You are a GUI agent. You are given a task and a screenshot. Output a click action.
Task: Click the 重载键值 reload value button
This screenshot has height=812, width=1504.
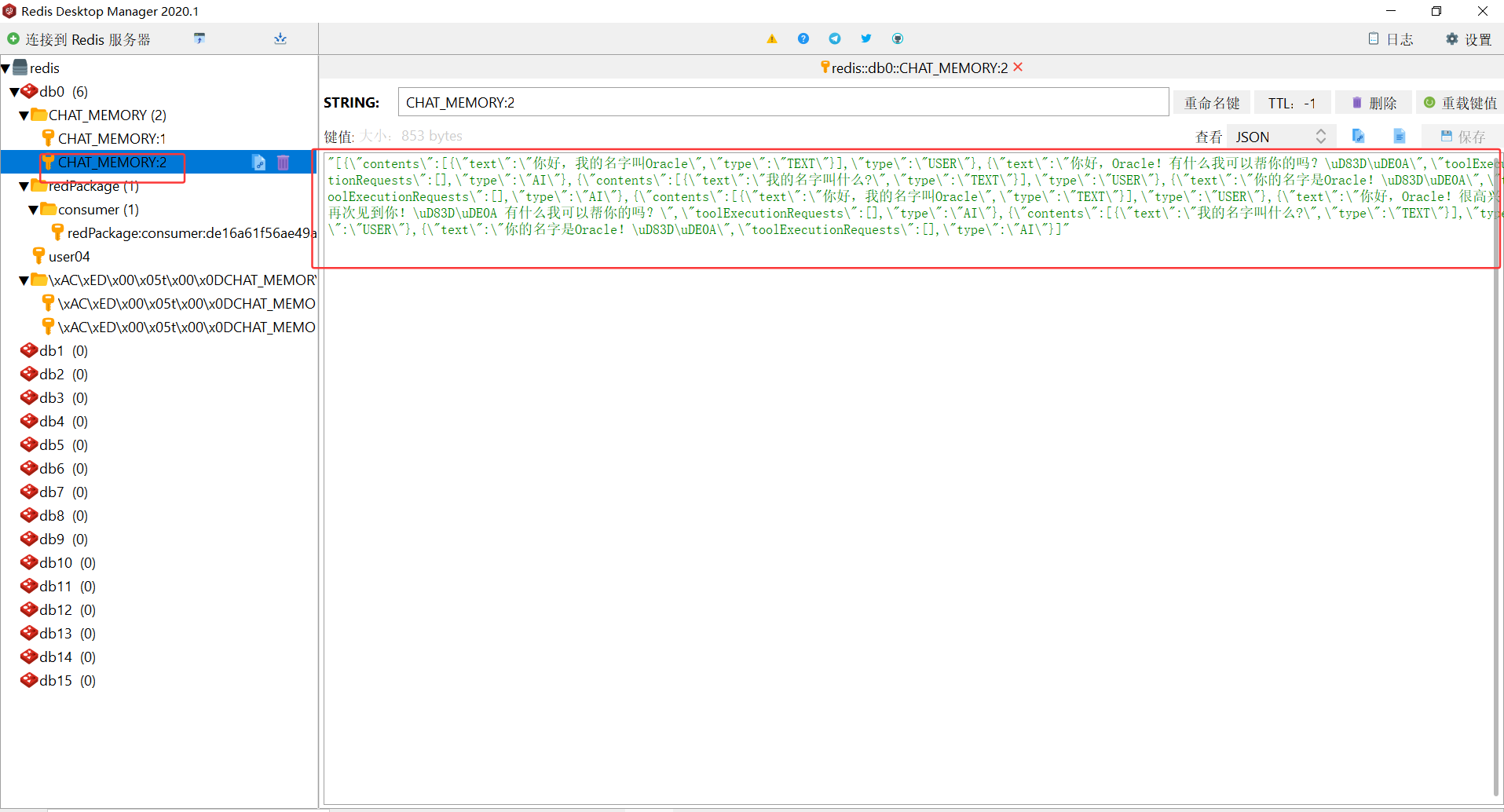point(1460,103)
